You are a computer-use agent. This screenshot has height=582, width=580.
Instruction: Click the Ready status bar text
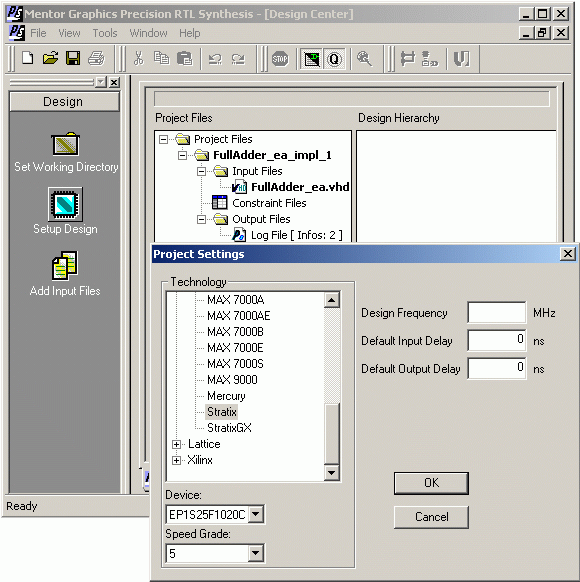click(22, 506)
